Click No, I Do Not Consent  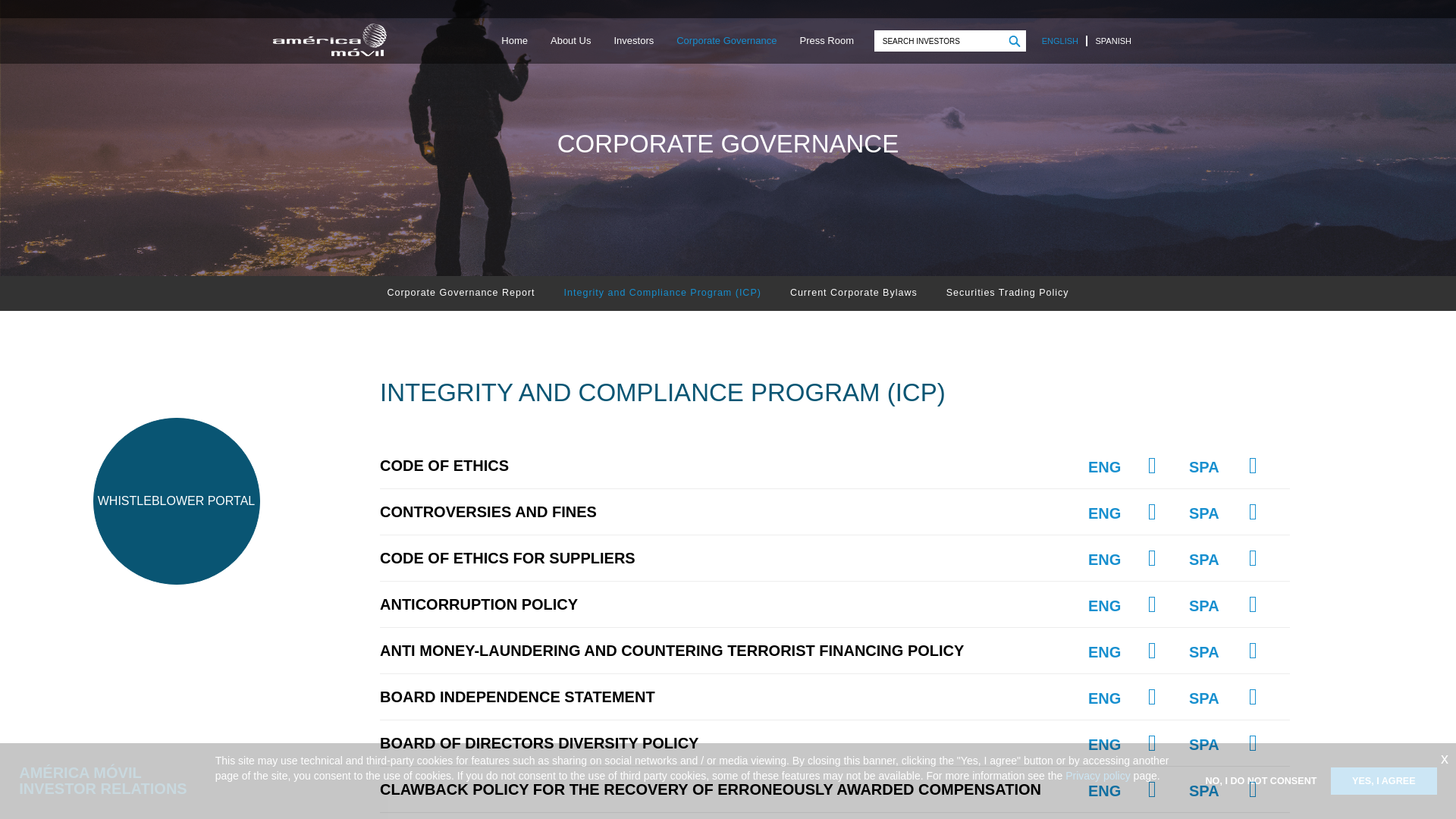point(1260,781)
